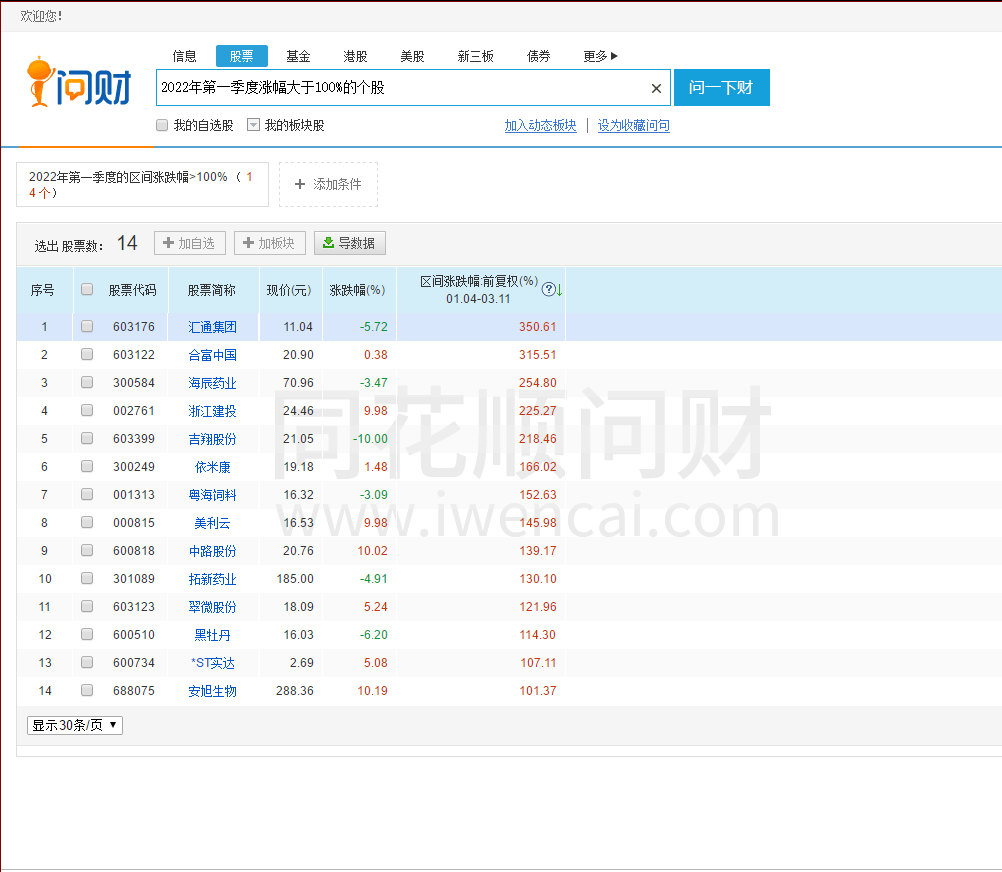Open the 加入动态板块 link
The image size is (1002, 872).
(540, 125)
